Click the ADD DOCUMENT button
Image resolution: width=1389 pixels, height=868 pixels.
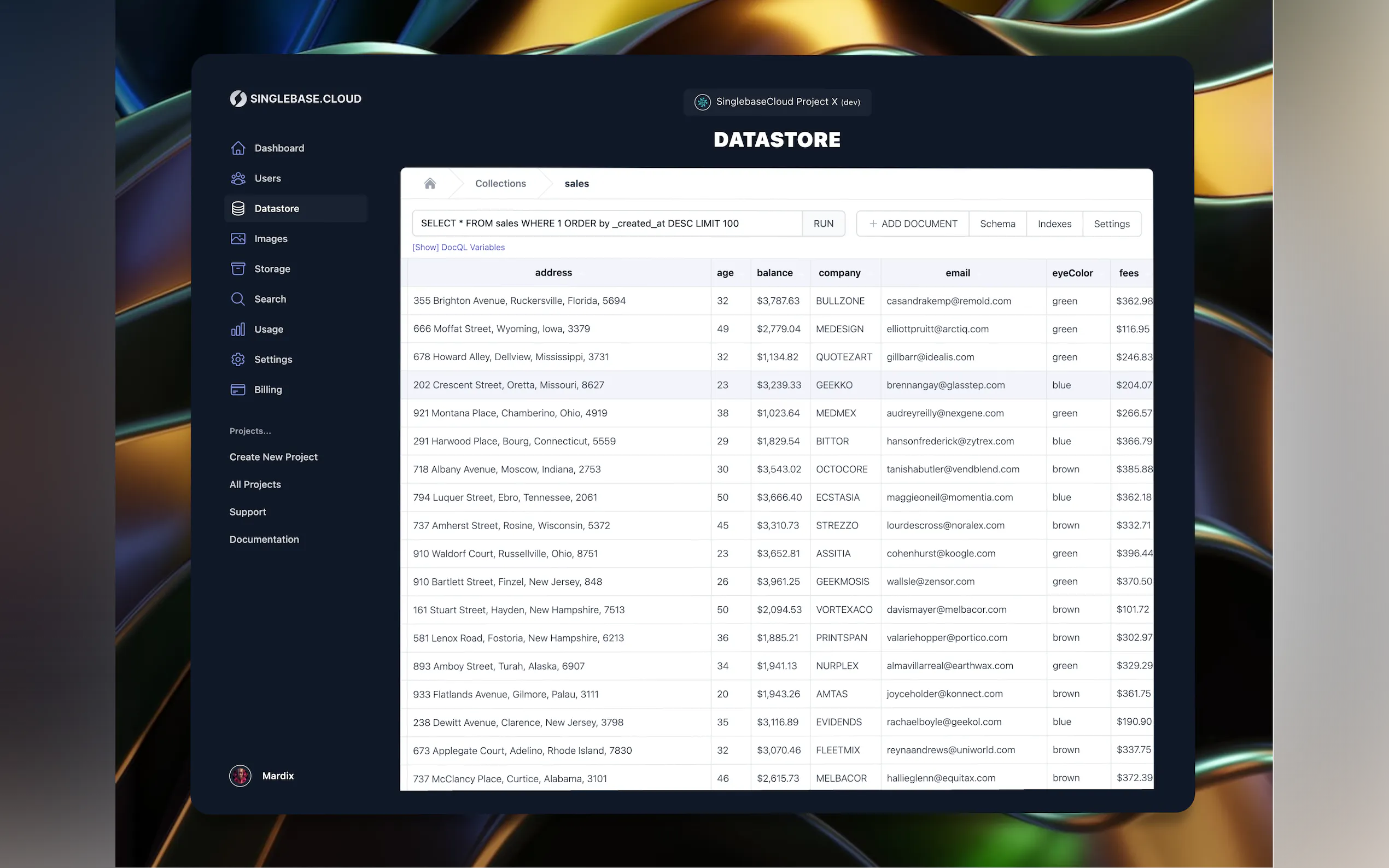912,224
